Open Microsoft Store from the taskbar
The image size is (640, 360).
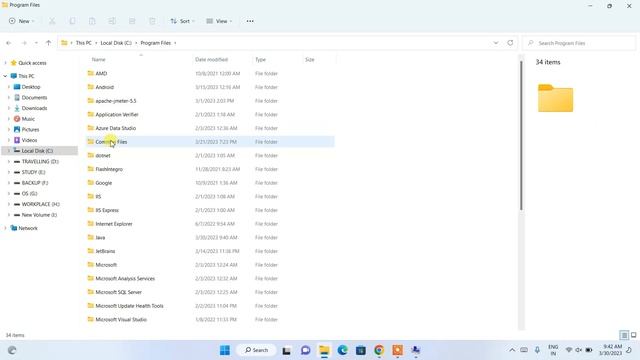click(361, 350)
